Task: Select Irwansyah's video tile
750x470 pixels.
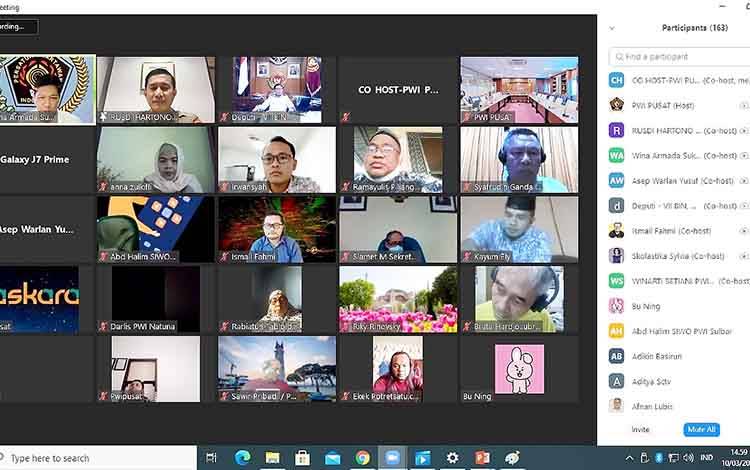Action: click(x=277, y=159)
